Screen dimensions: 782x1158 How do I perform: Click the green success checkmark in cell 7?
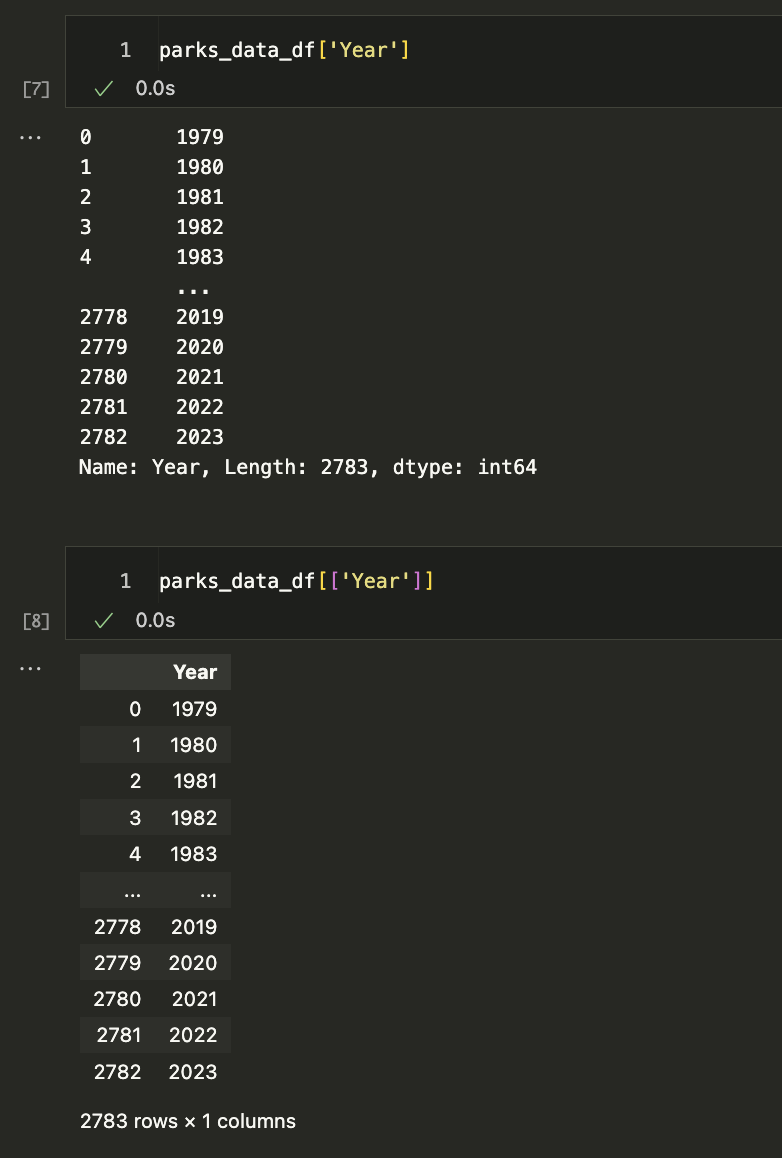[103, 89]
